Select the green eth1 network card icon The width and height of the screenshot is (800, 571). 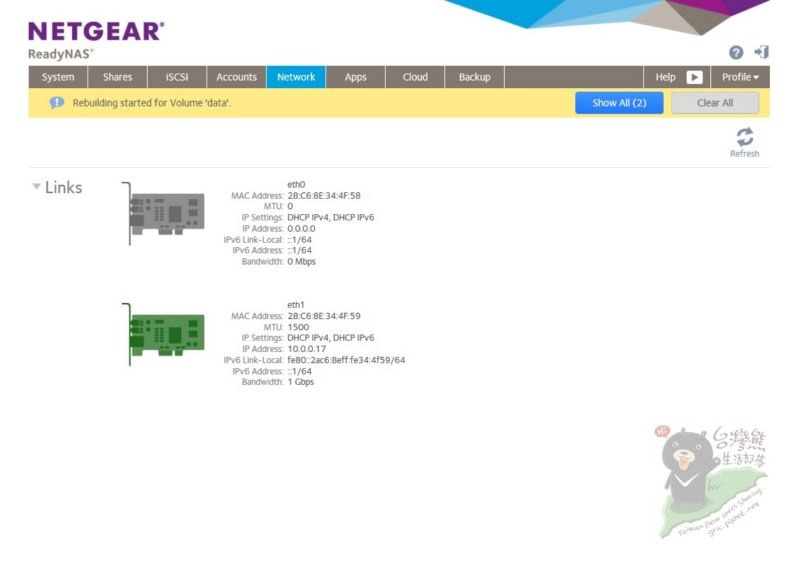163,334
